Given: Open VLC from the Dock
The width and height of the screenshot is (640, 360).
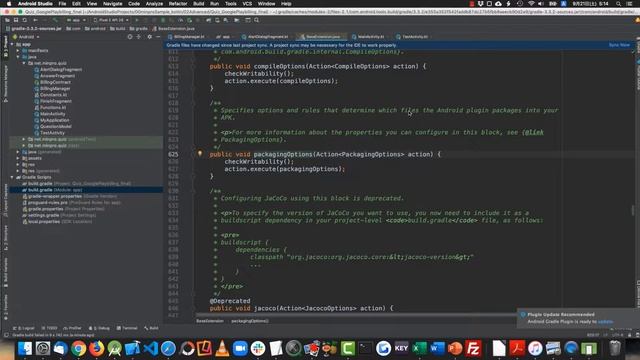Looking at the screenshot, I should pos(222,349).
